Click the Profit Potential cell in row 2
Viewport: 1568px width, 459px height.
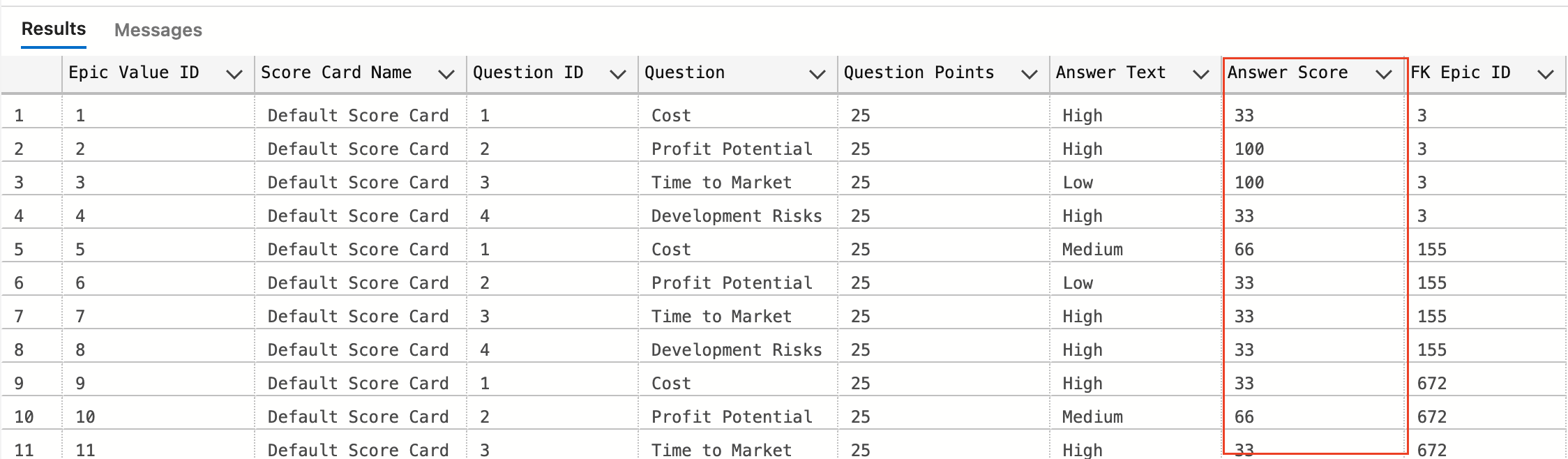[x=732, y=149]
